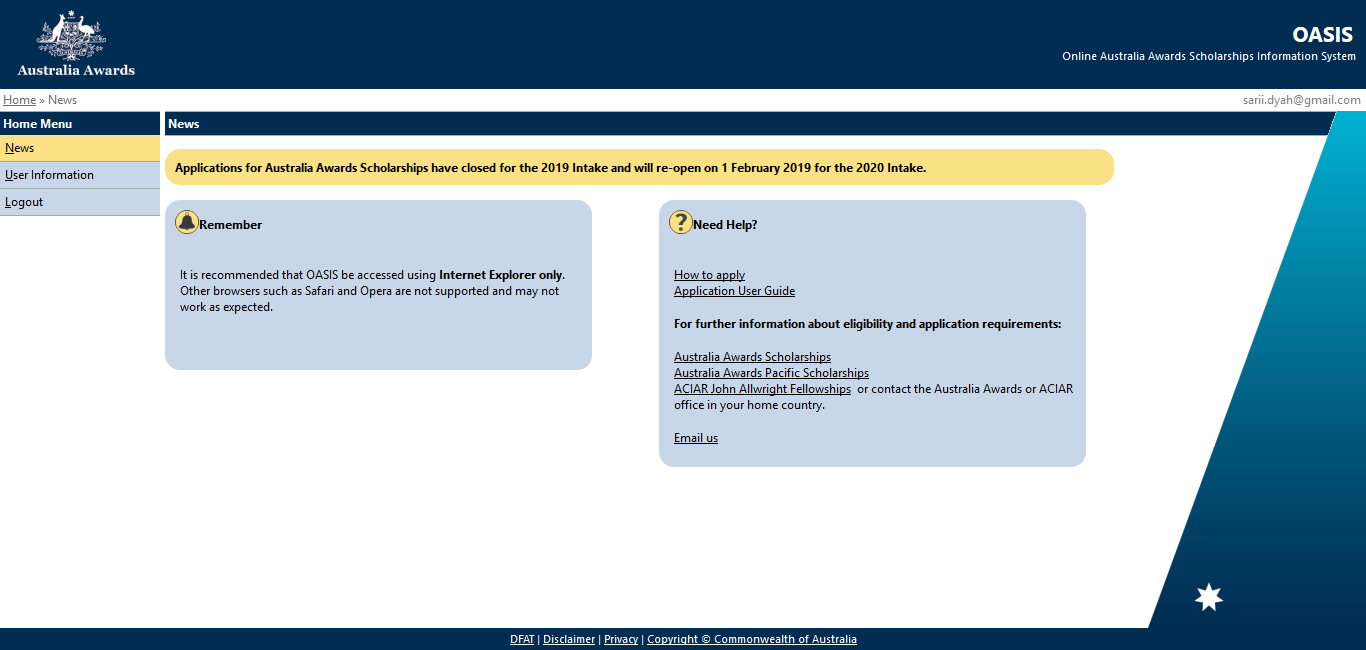Click the sarii.dyah@gmail.com account email text

[1301, 100]
